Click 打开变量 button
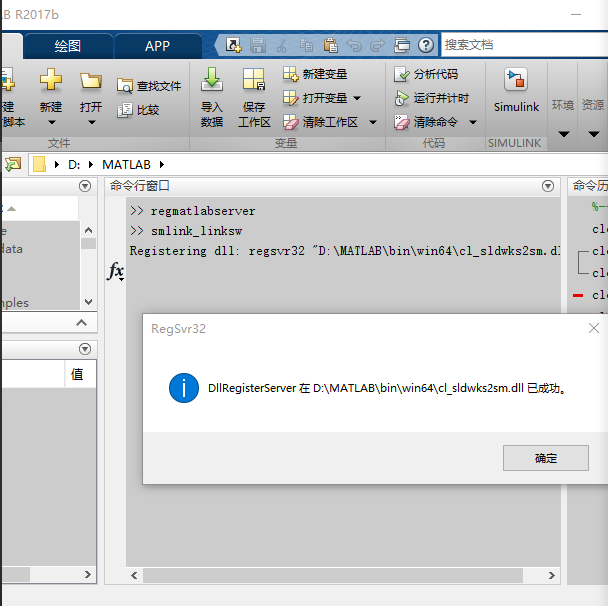Image resolution: width=608 pixels, height=606 pixels. 315,98
